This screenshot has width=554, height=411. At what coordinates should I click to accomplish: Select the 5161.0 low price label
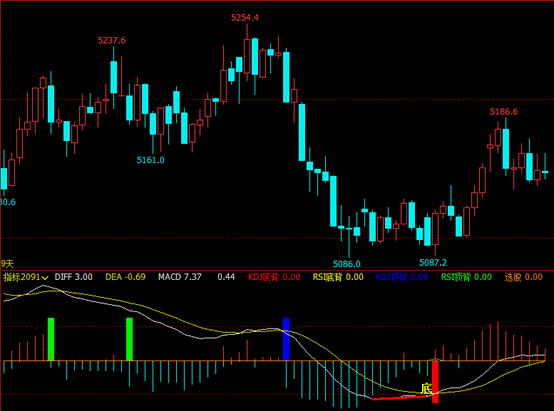(x=151, y=160)
